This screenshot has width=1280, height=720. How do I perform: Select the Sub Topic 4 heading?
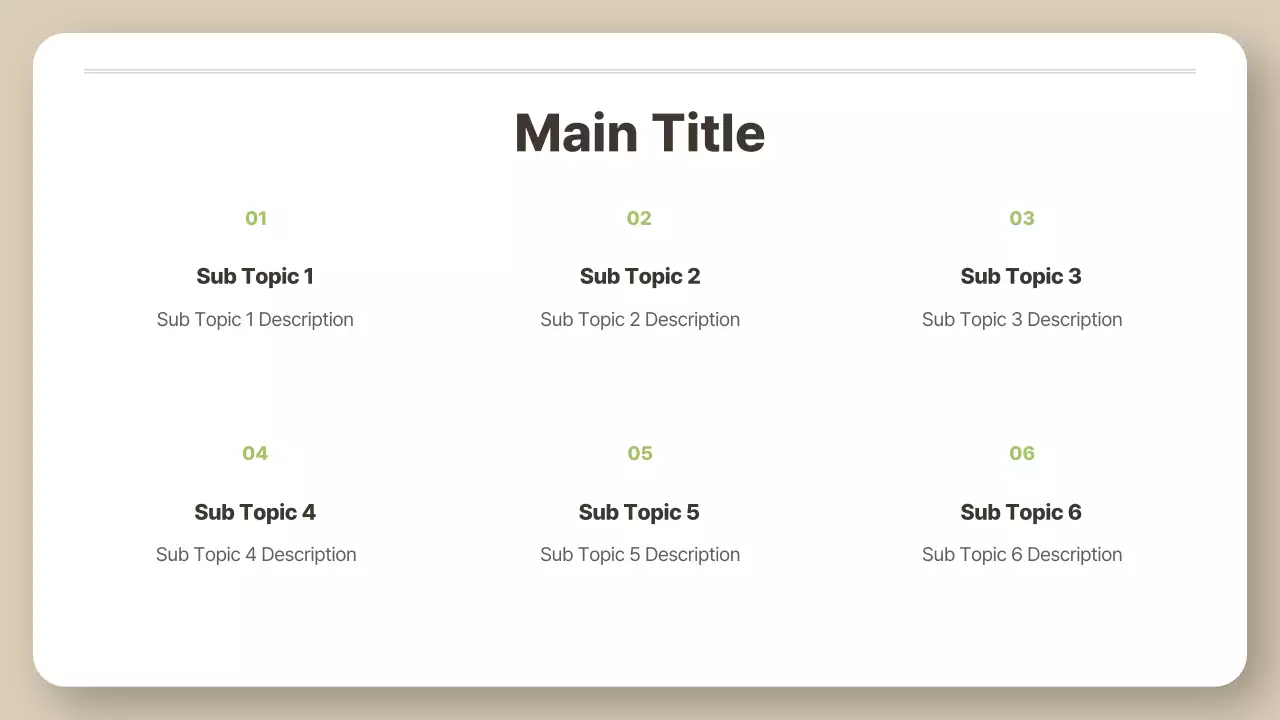click(255, 513)
